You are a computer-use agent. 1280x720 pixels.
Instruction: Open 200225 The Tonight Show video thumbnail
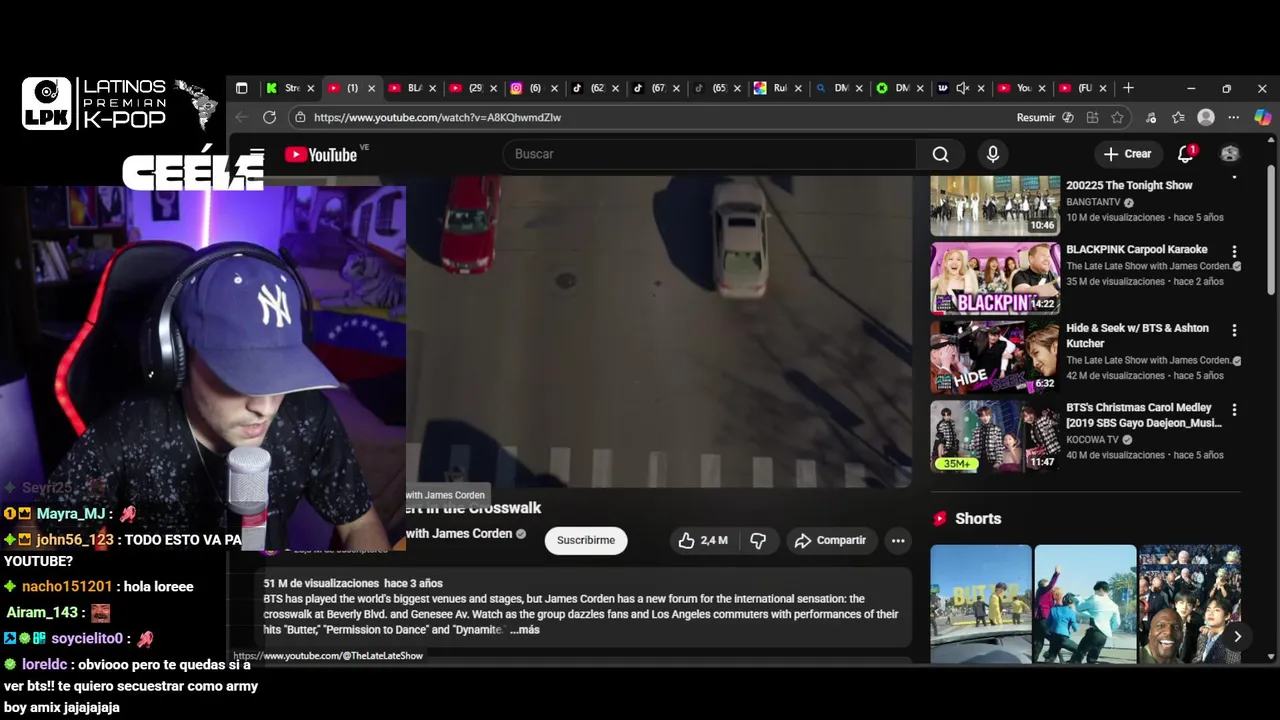[995, 206]
